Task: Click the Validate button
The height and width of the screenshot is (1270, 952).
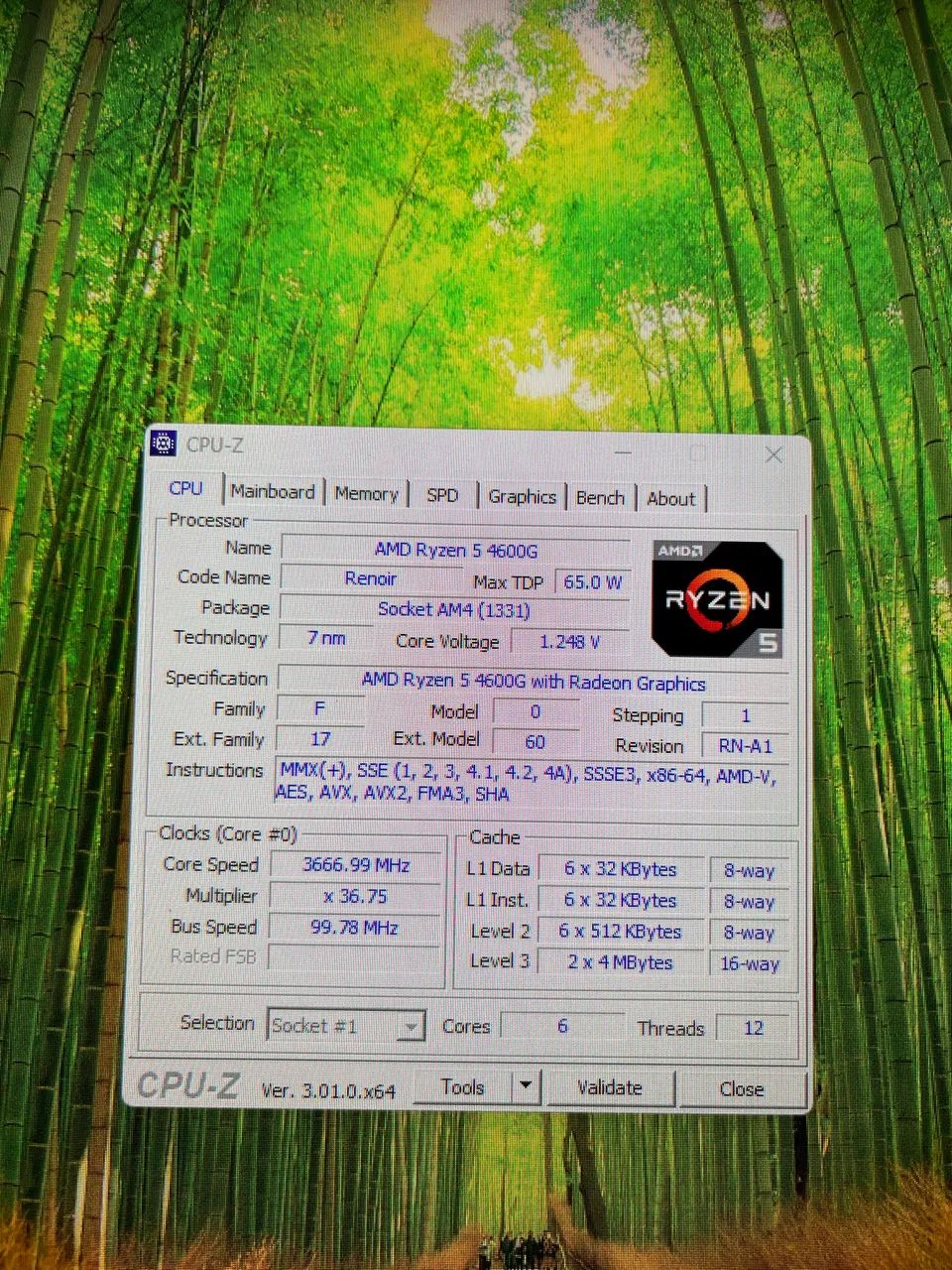Action: [610, 1087]
